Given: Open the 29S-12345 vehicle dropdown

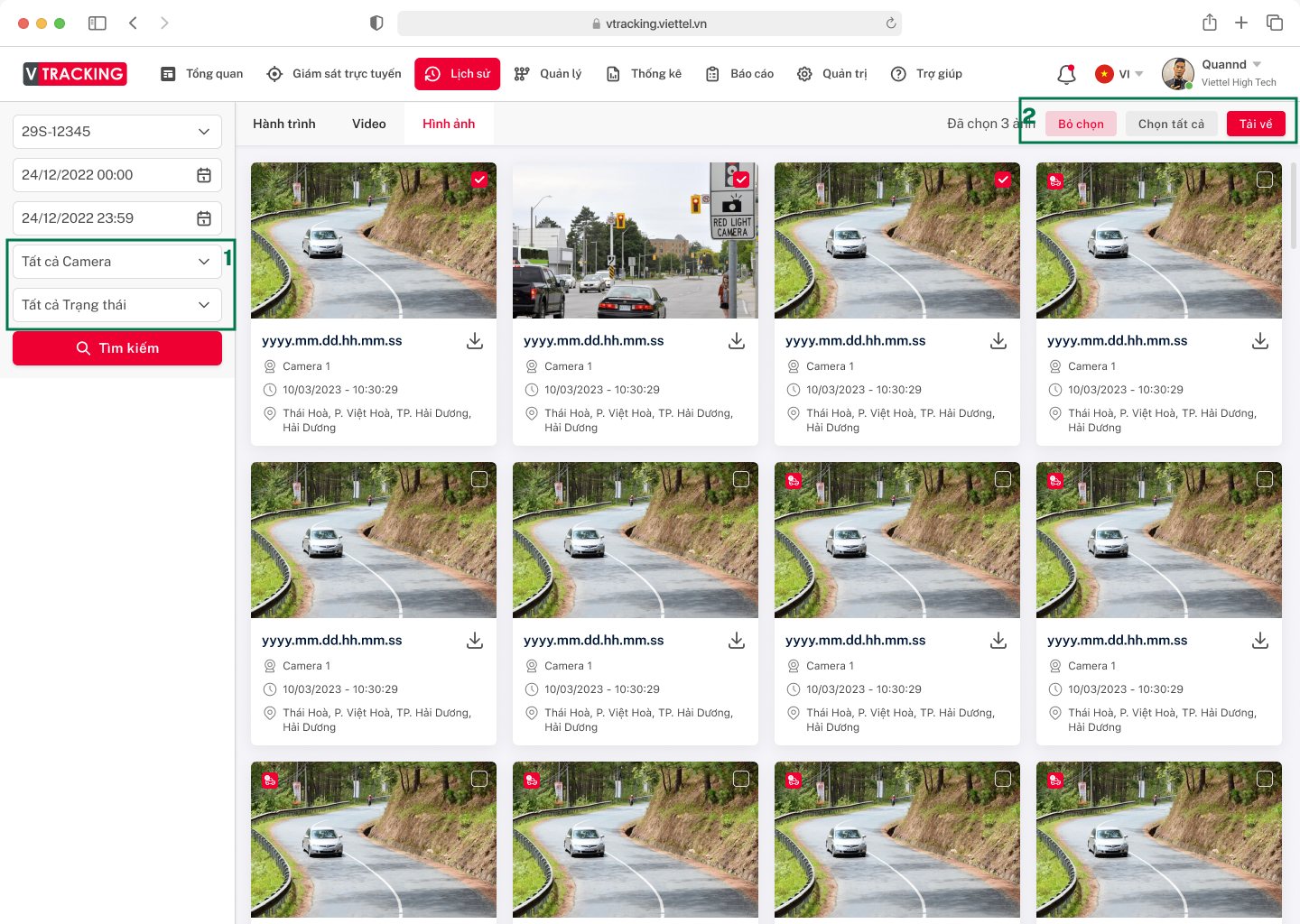Looking at the screenshot, I should [x=117, y=132].
